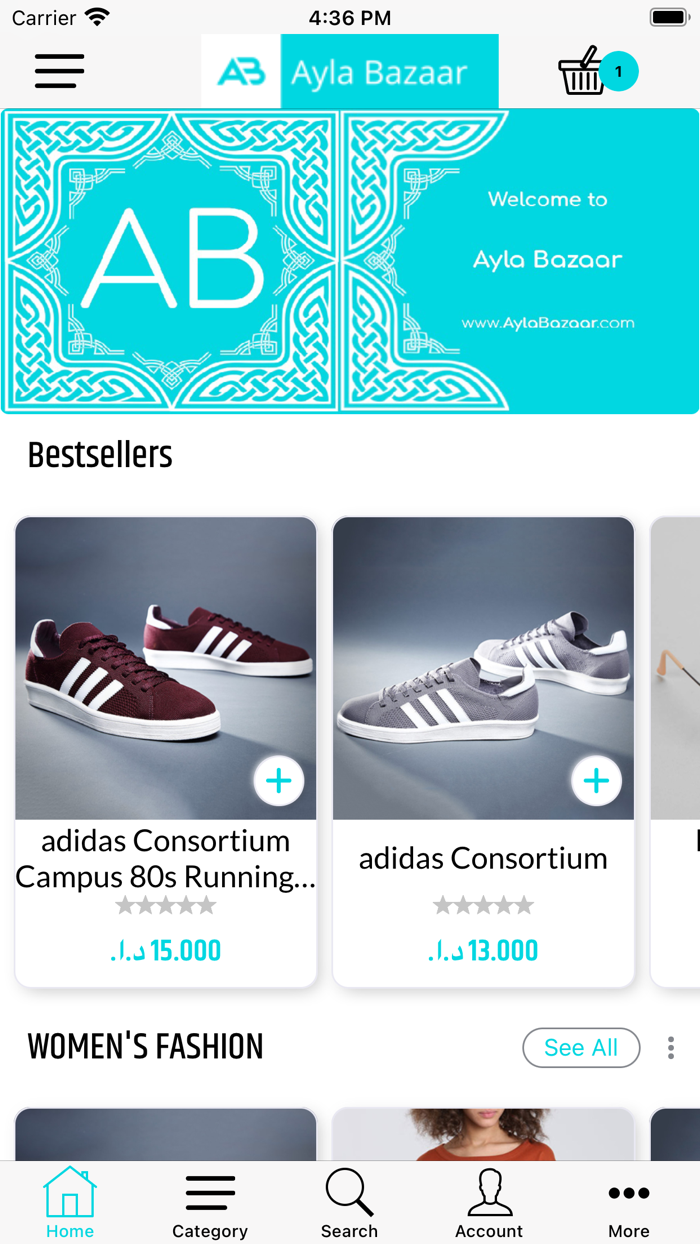The height and width of the screenshot is (1244, 700).
Task: Open the shopping basket cart
Action: tap(582, 72)
